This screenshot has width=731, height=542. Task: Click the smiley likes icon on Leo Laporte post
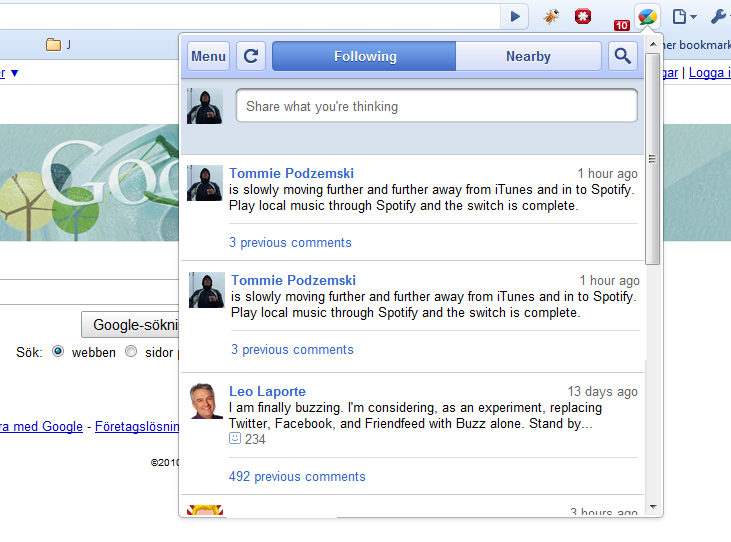tap(234, 439)
